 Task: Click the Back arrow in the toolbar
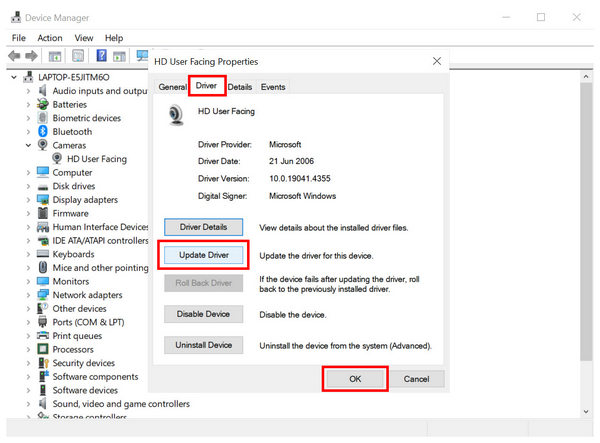[x=15, y=56]
